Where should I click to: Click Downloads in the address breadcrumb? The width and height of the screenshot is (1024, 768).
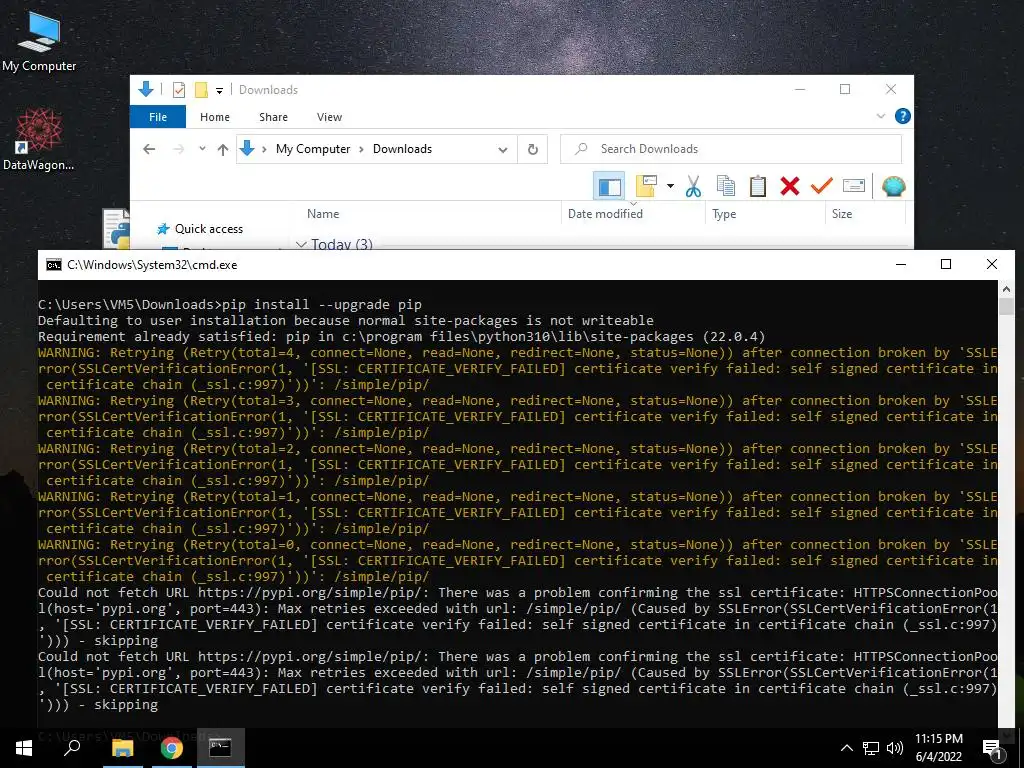point(402,149)
